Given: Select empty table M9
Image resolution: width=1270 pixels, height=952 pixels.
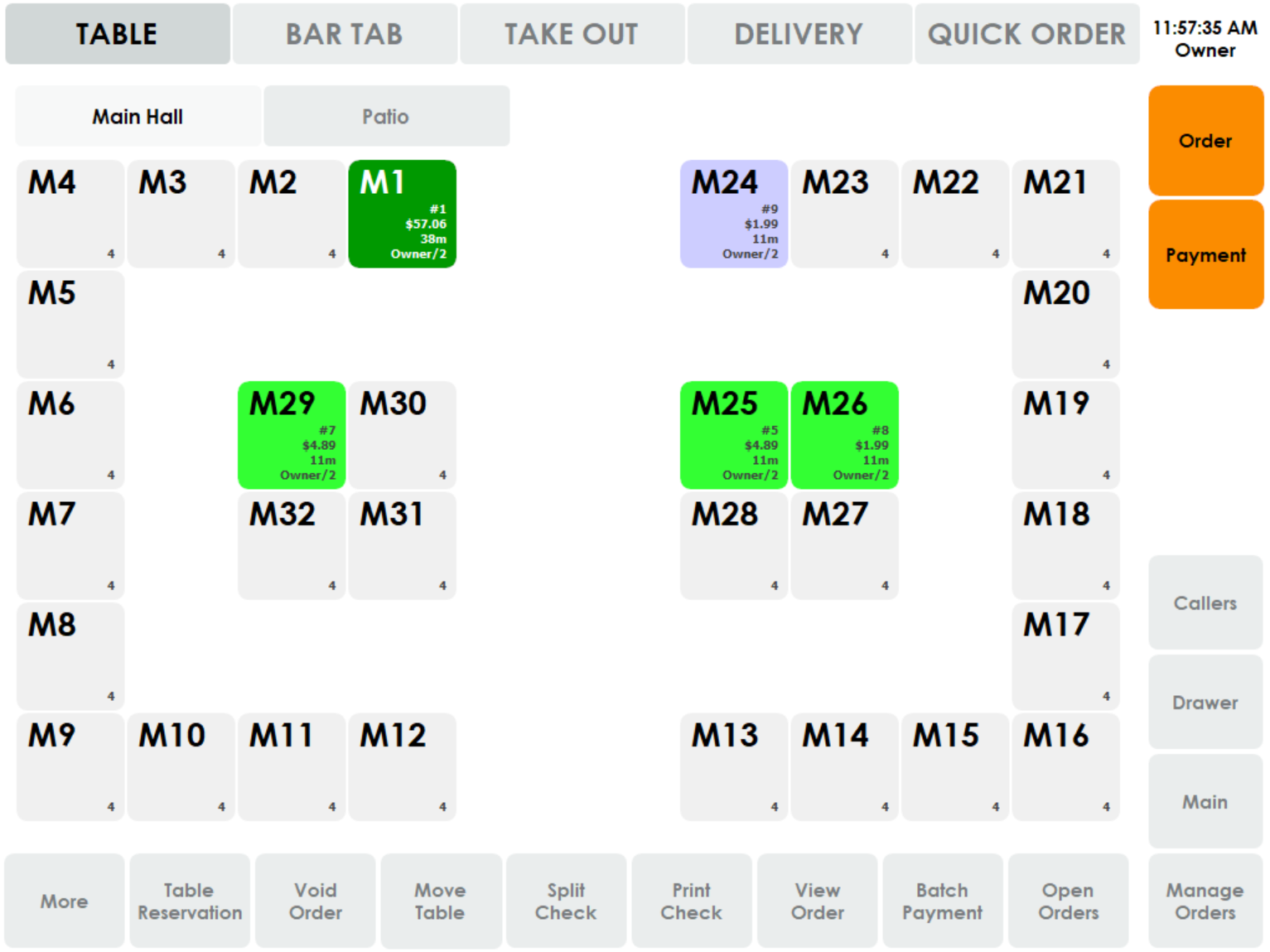Looking at the screenshot, I should click(70, 767).
